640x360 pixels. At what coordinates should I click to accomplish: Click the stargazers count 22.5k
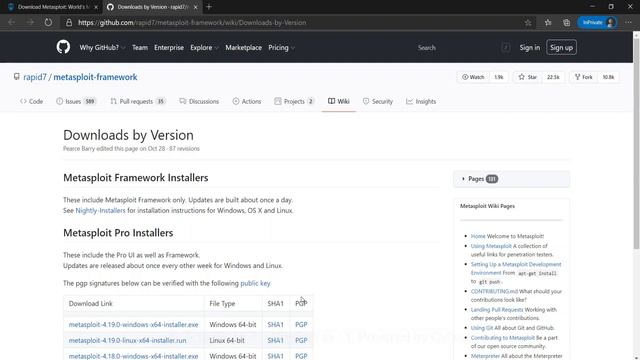coord(553,77)
